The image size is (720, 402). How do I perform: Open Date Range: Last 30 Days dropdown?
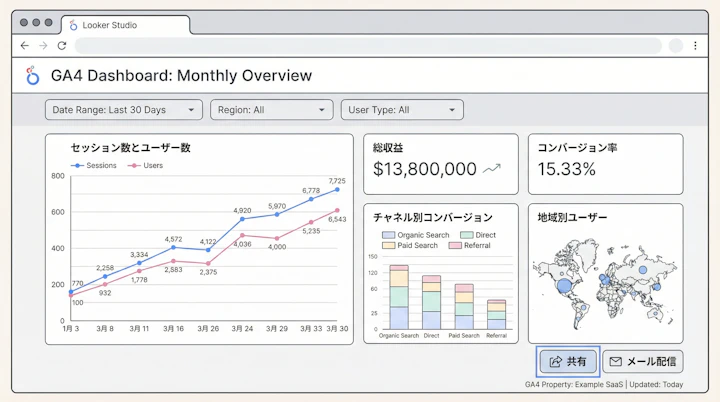124,110
